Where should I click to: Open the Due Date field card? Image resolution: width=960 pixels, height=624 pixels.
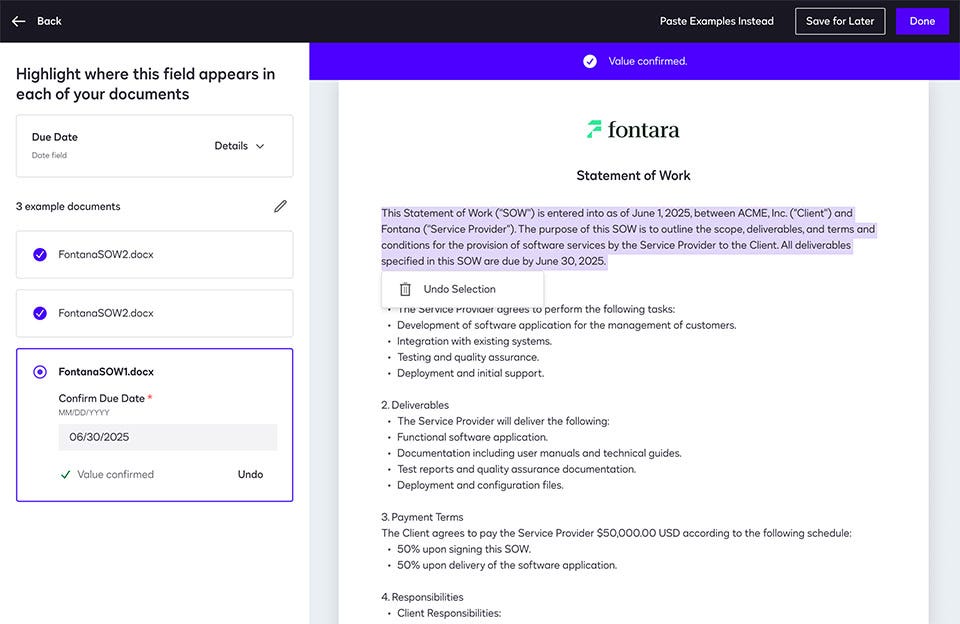[154, 145]
